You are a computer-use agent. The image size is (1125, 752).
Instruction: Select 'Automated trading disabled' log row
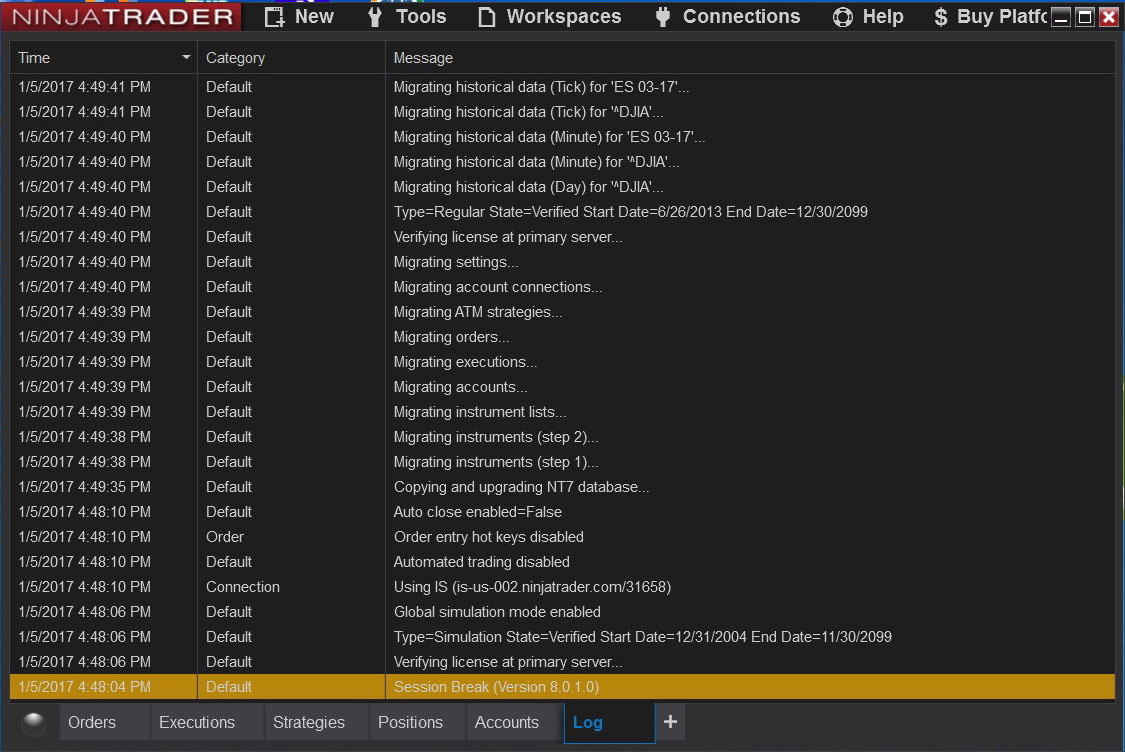click(562, 562)
